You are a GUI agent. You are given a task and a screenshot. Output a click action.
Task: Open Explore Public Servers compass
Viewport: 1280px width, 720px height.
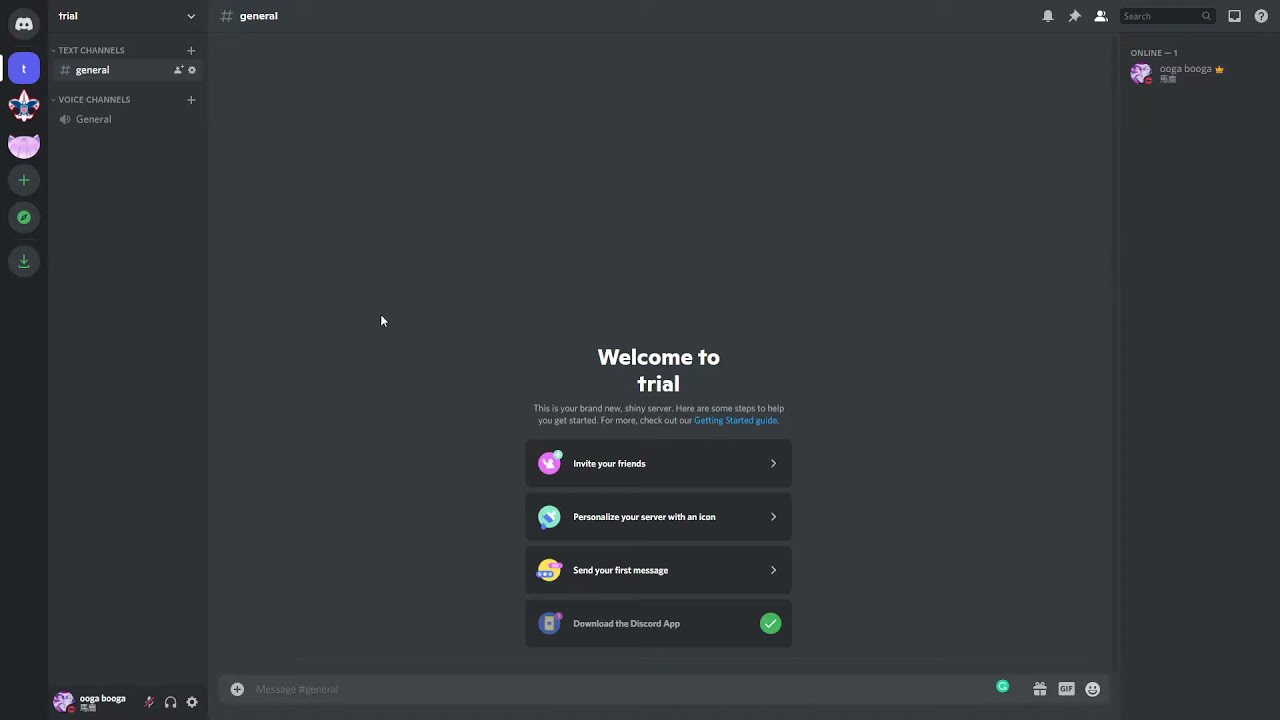click(x=24, y=217)
